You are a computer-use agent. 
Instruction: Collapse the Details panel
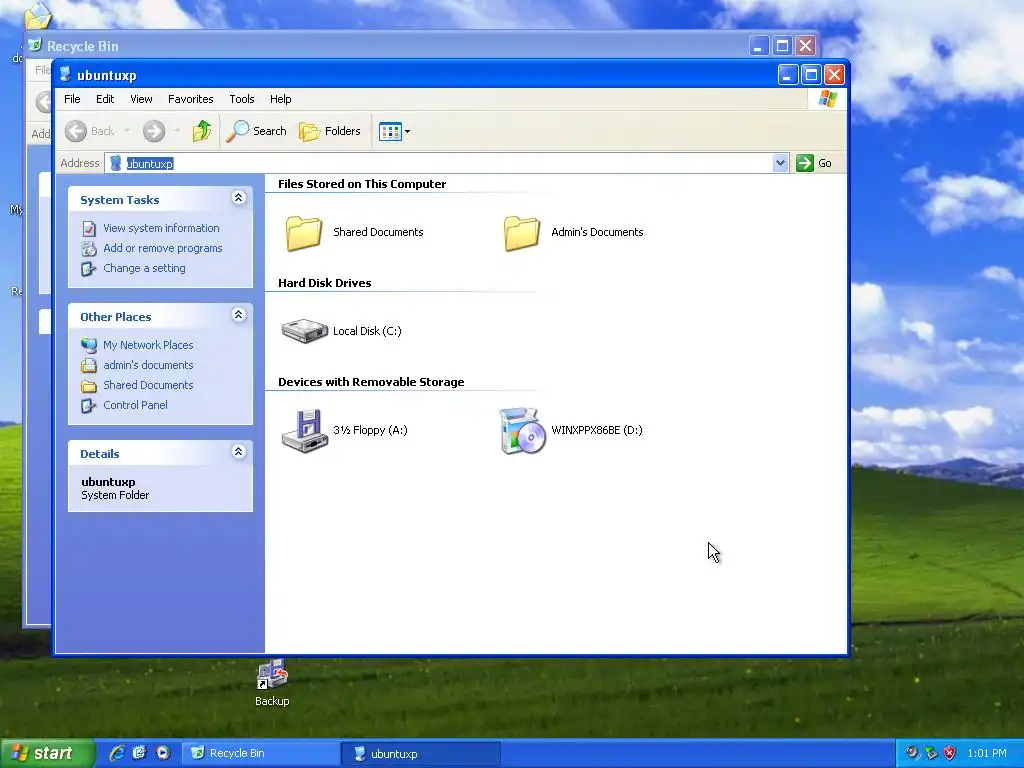[238, 452]
